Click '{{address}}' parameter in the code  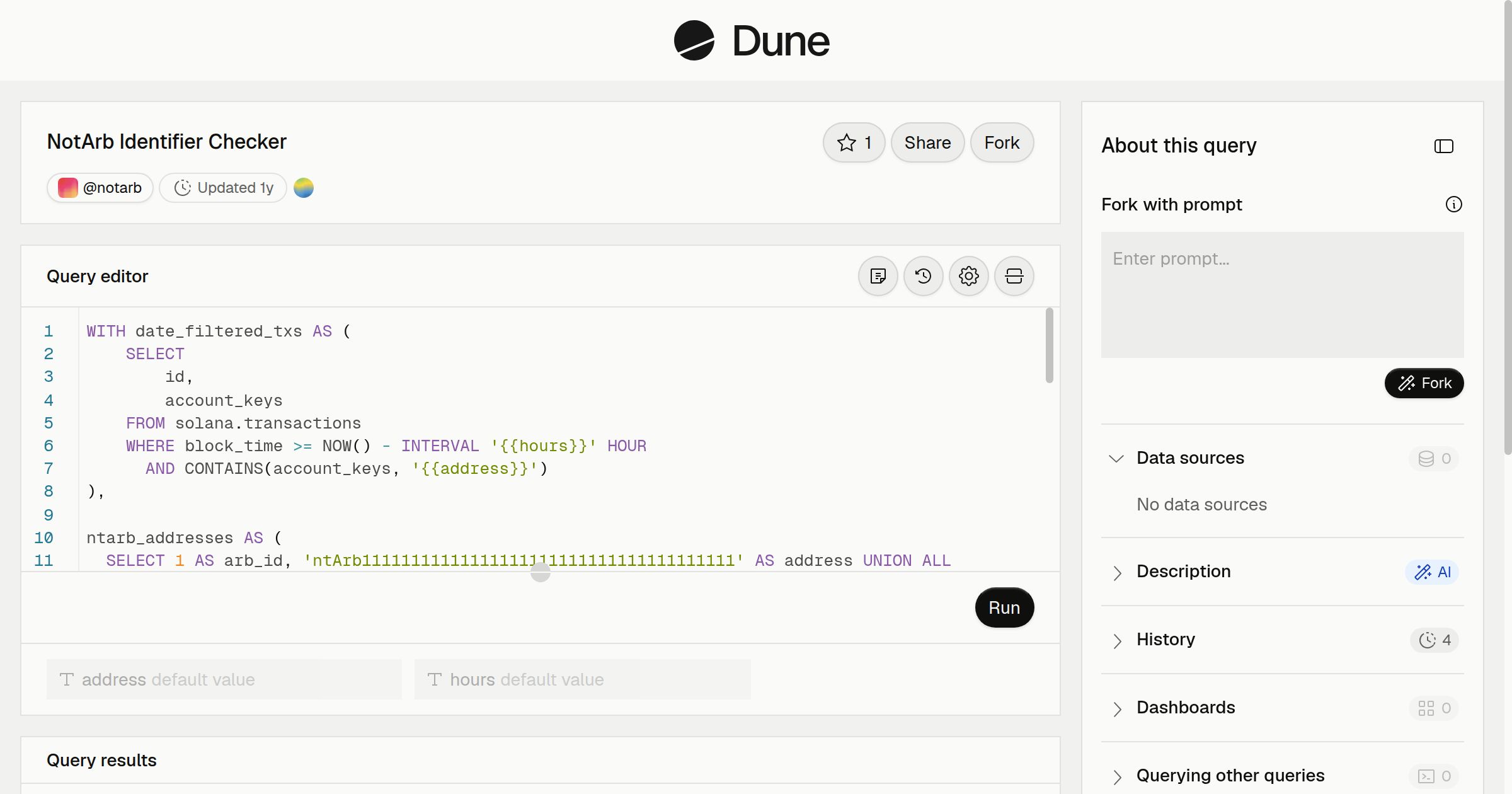point(474,469)
